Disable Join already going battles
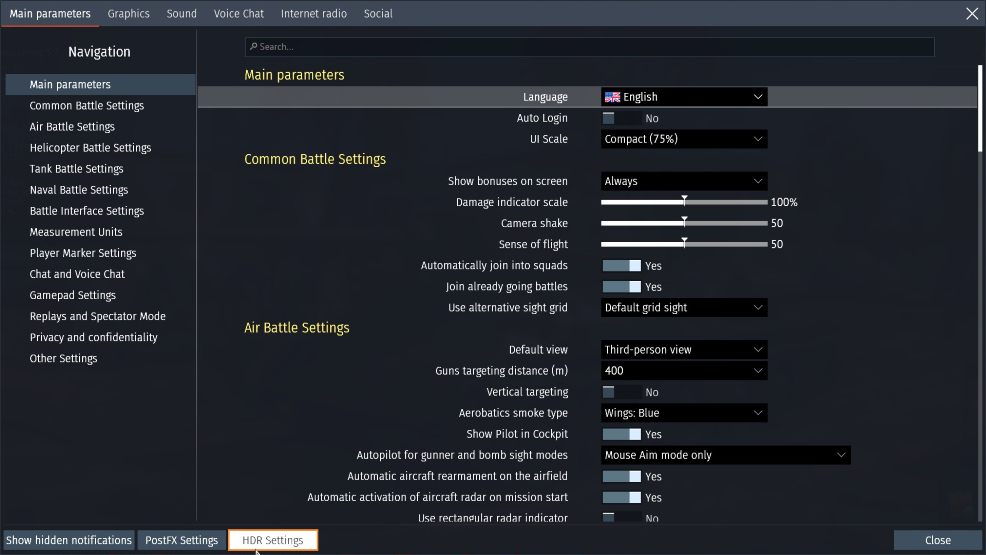Image resolution: width=986 pixels, height=555 pixels. [x=621, y=287]
